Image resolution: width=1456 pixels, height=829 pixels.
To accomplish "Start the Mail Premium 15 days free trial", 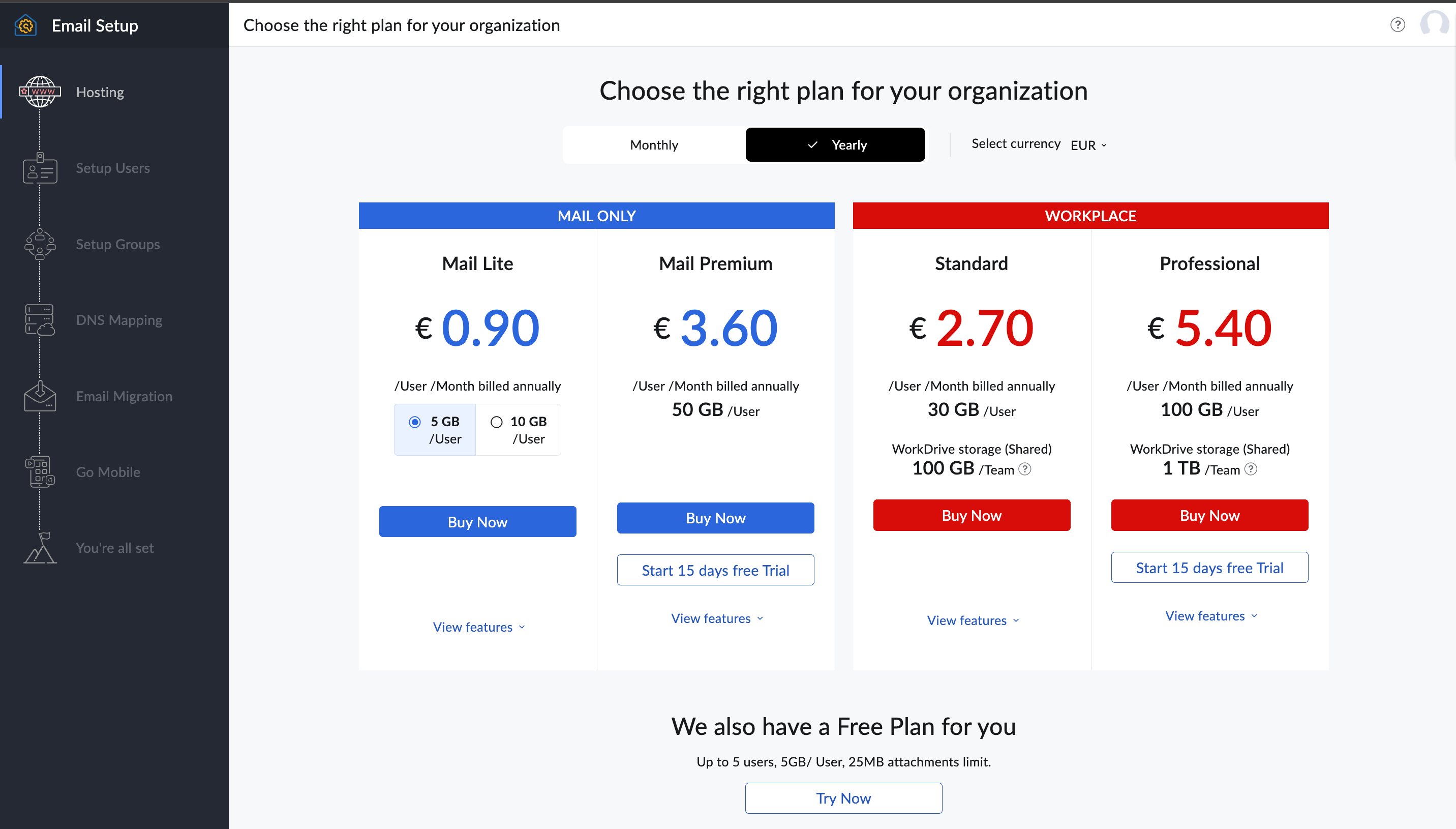I will click(x=715, y=570).
